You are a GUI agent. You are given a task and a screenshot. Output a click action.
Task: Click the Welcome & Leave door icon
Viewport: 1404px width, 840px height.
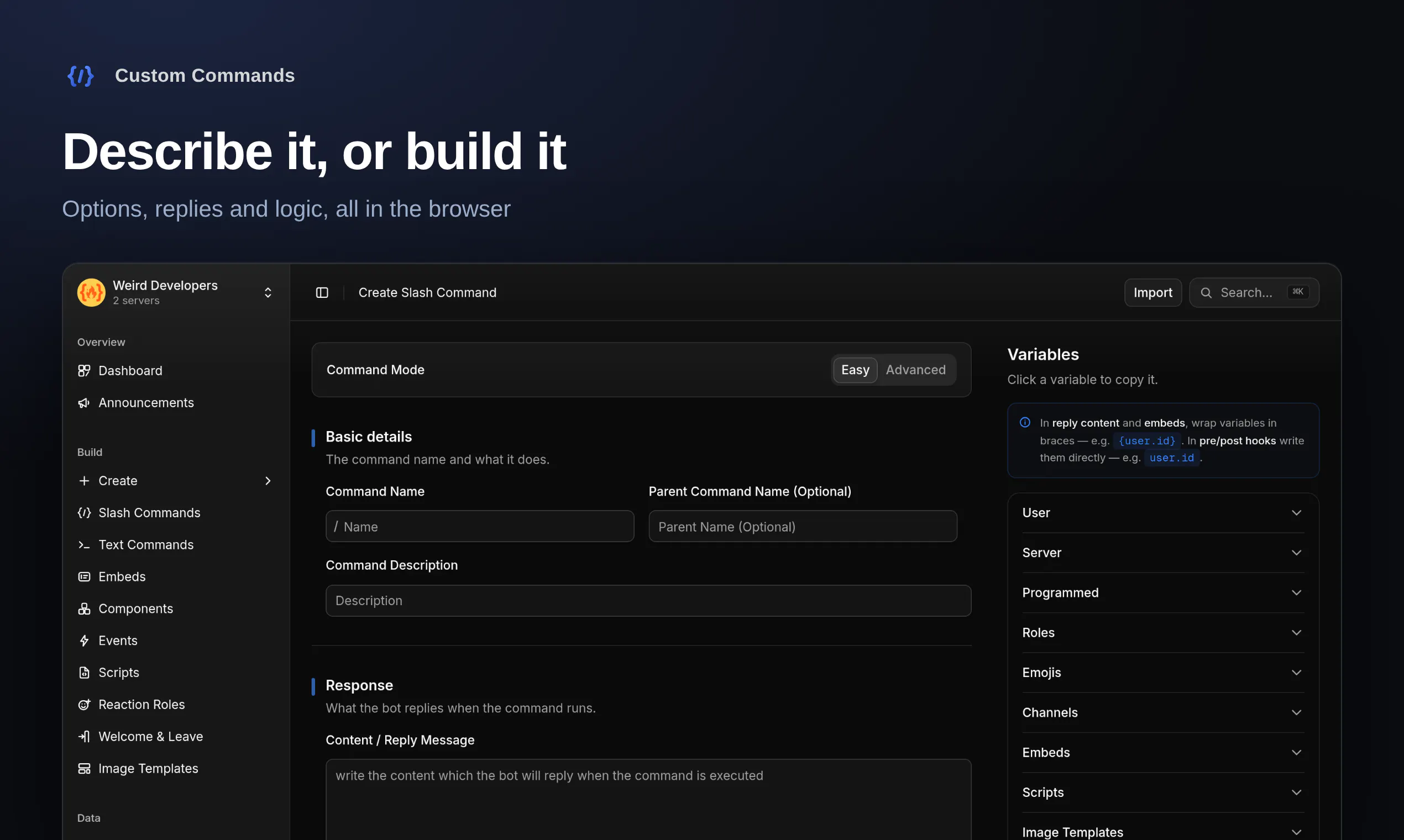(x=84, y=737)
